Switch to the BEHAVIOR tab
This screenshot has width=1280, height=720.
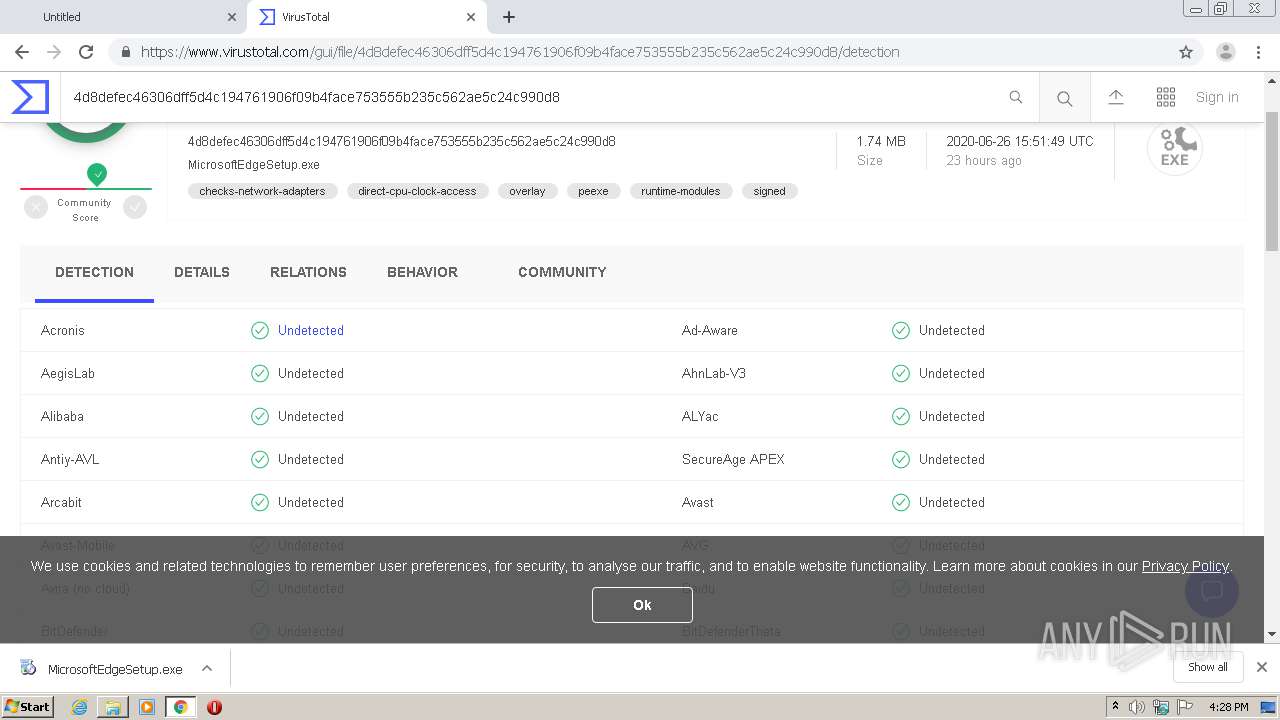tap(422, 272)
